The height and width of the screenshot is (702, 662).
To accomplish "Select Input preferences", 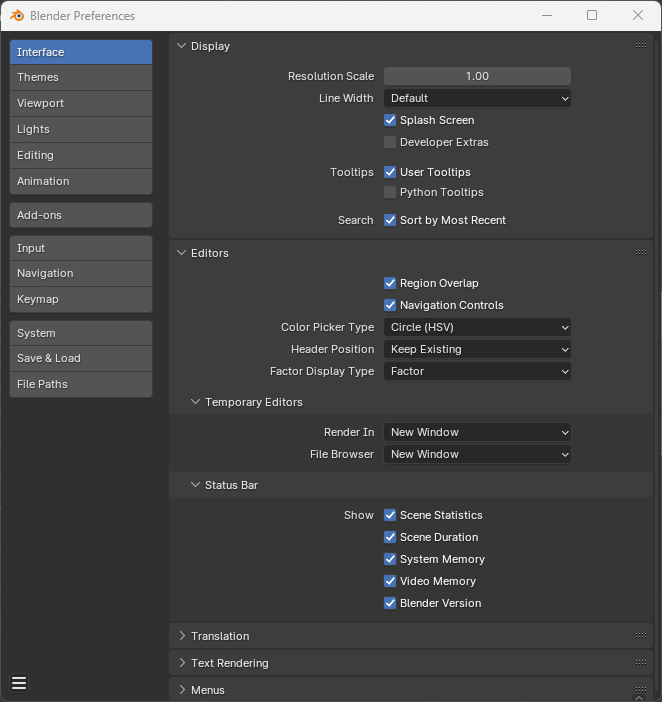I will point(81,248).
